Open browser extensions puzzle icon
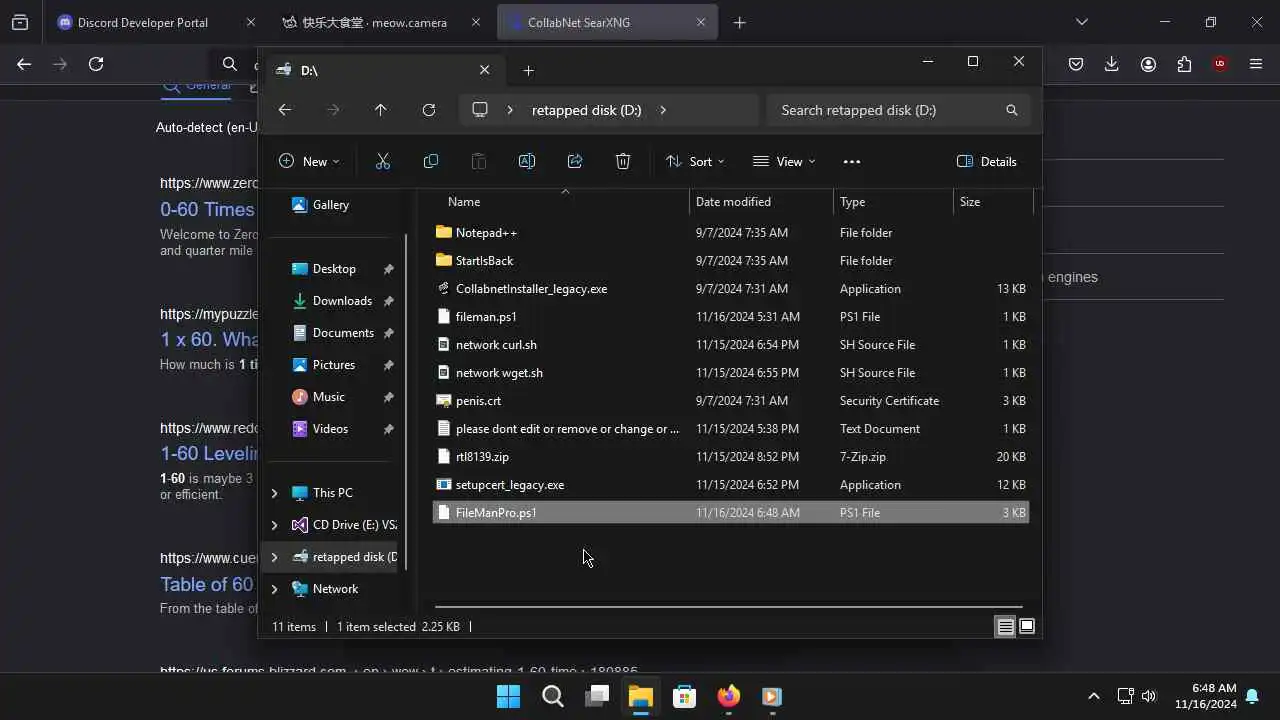This screenshot has width=1280, height=720. click(1184, 64)
